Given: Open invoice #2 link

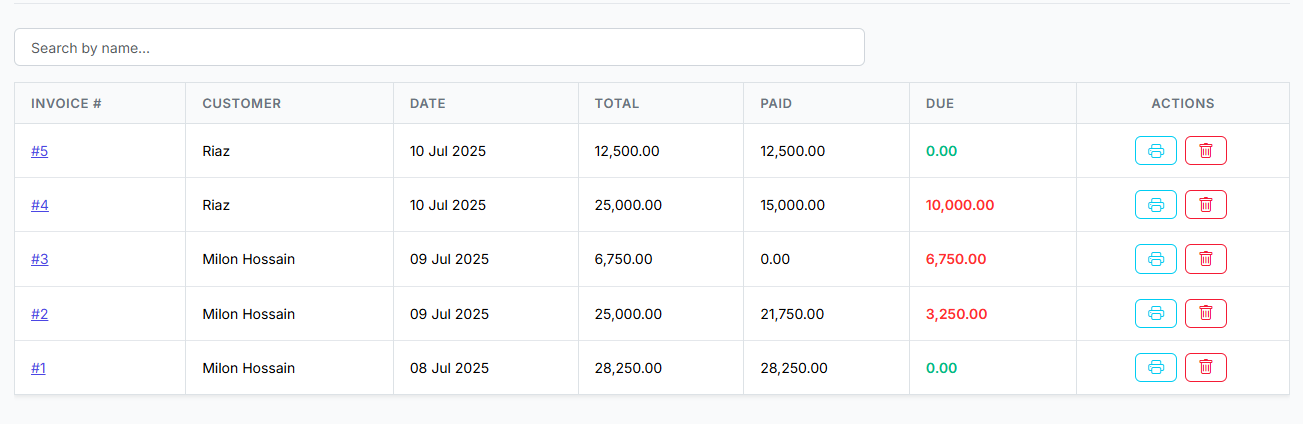Looking at the screenshot, I should pyautogui.click(x=40, y=314).
